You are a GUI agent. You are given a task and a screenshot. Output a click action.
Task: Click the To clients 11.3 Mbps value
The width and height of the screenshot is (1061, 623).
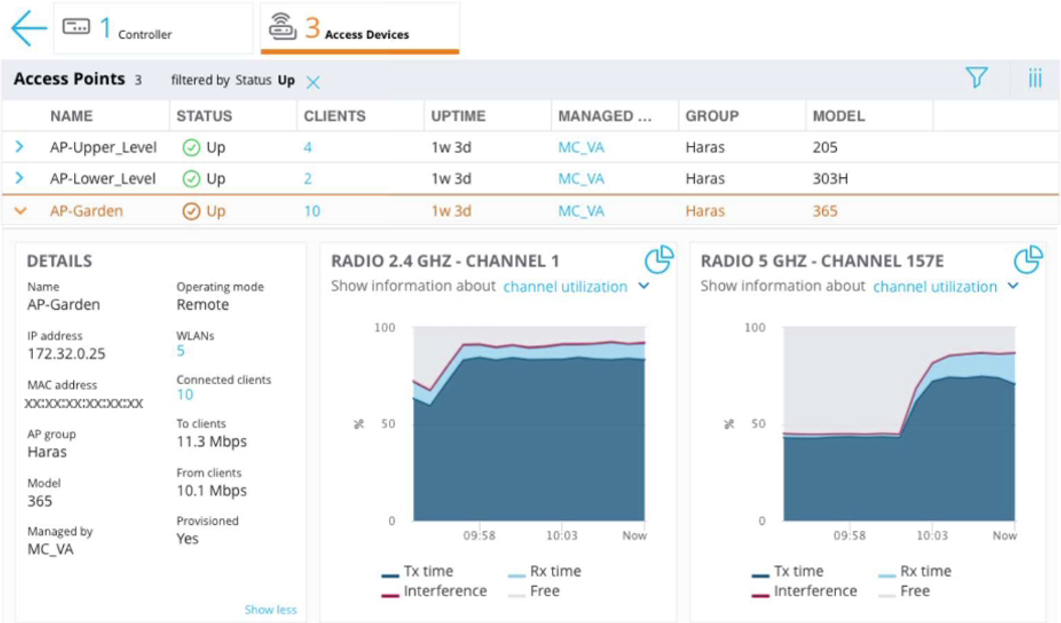[x=212, y=442]
